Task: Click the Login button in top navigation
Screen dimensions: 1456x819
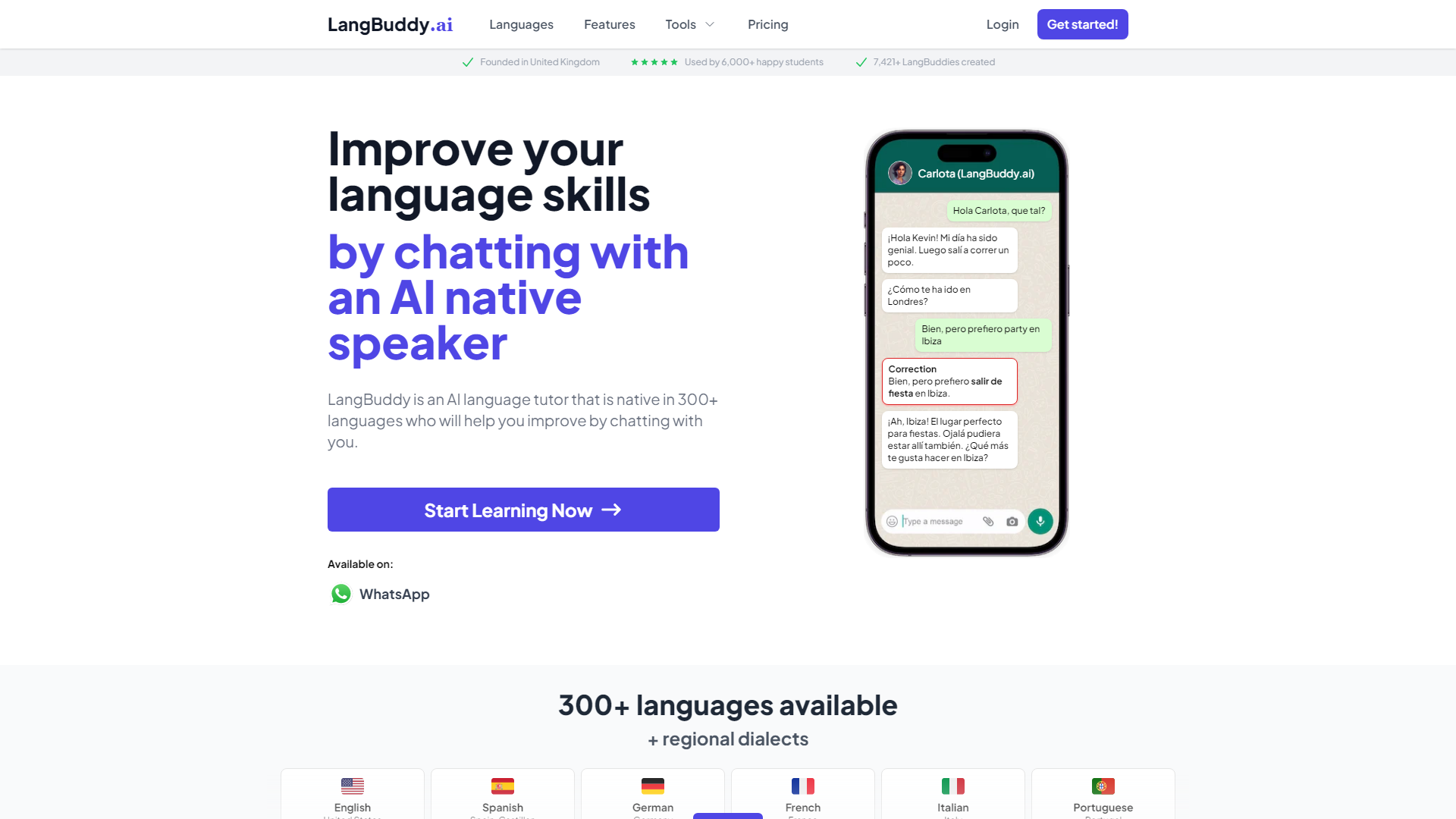Action: pos(1002,24)
